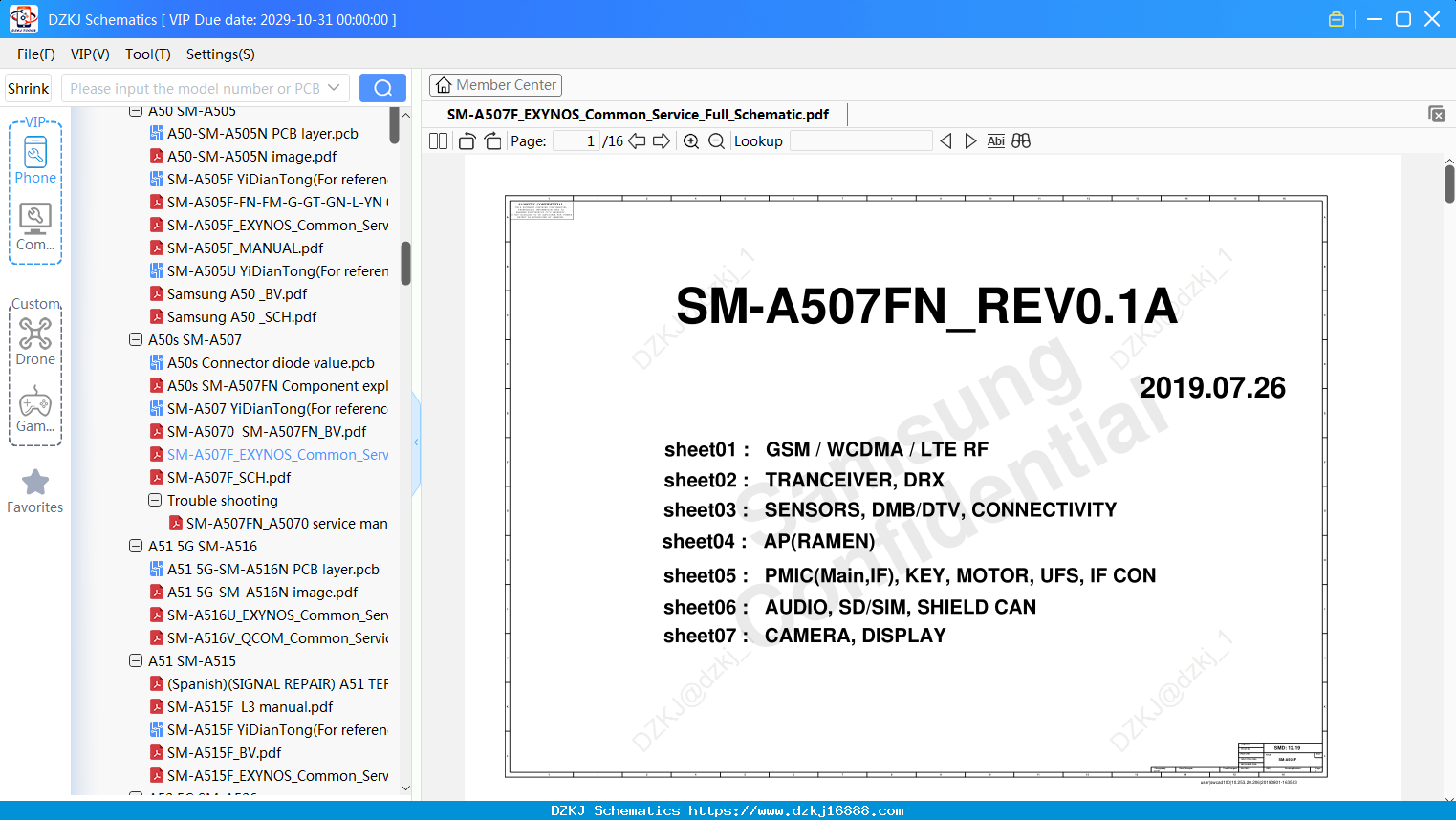This screenshot has width=1456, height=820.
Task: Open Favorites
Action: (35, 491)
